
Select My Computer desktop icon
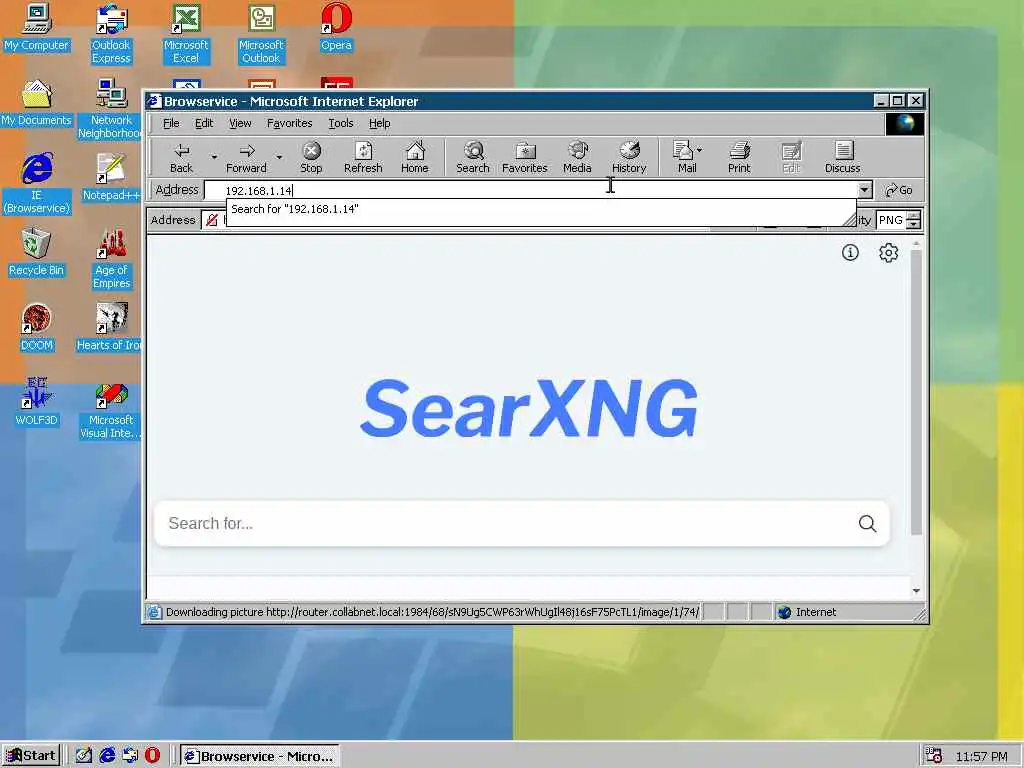(x=36, y=27)
